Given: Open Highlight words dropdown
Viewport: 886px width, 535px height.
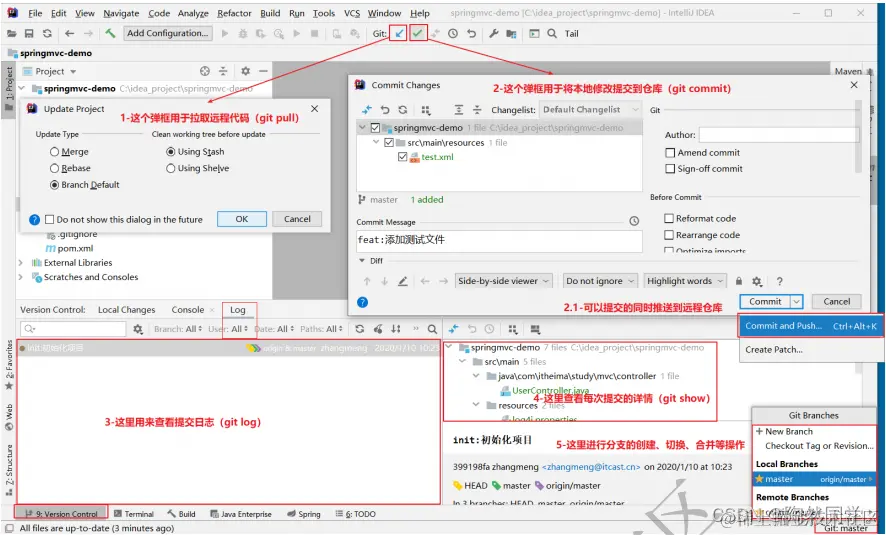Looking at the screenshot, I should [685, 281].
